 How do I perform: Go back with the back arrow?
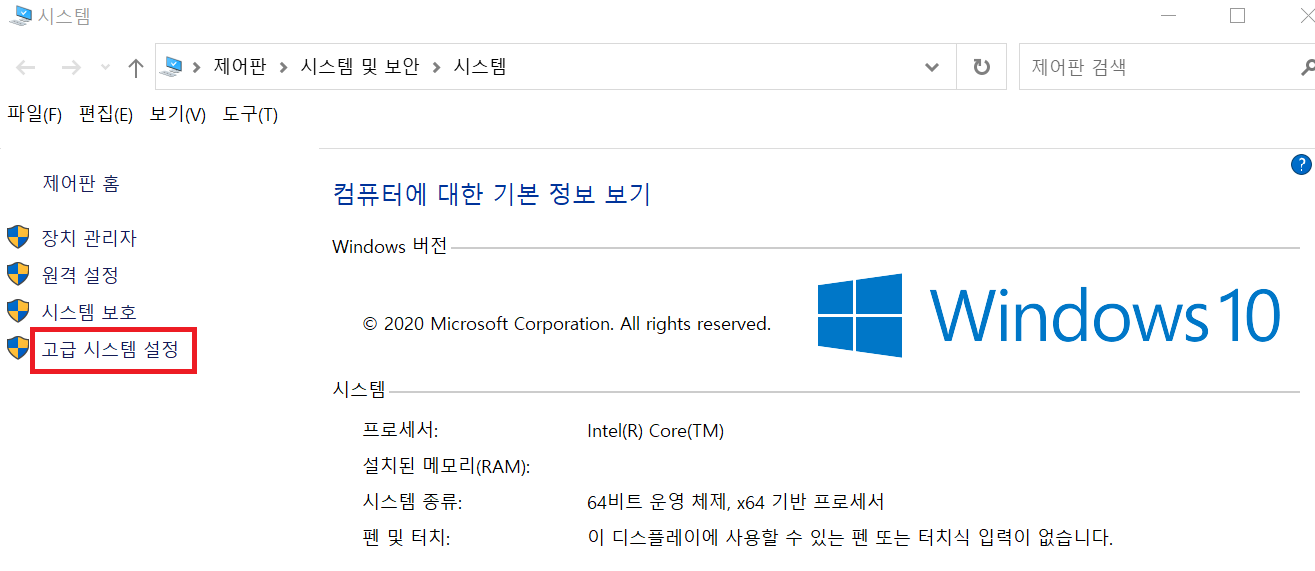click(x=26, y=68)
